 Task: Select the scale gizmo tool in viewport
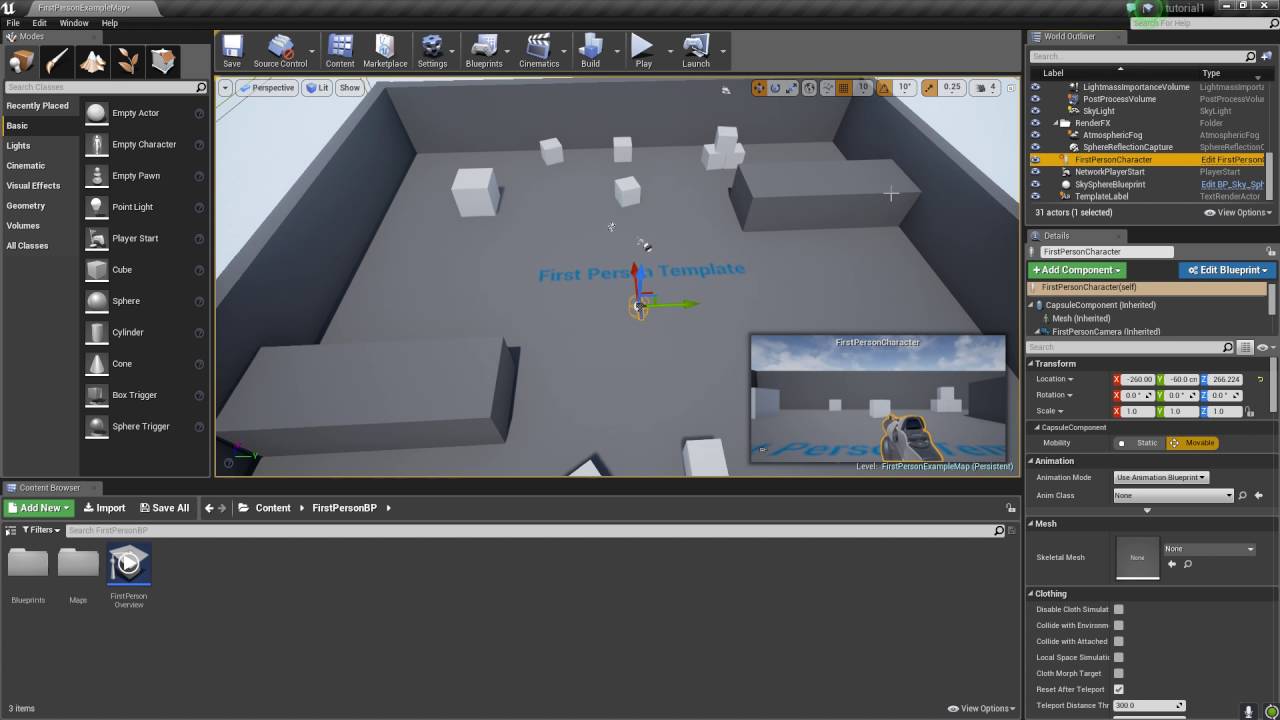tap(791, 88)
